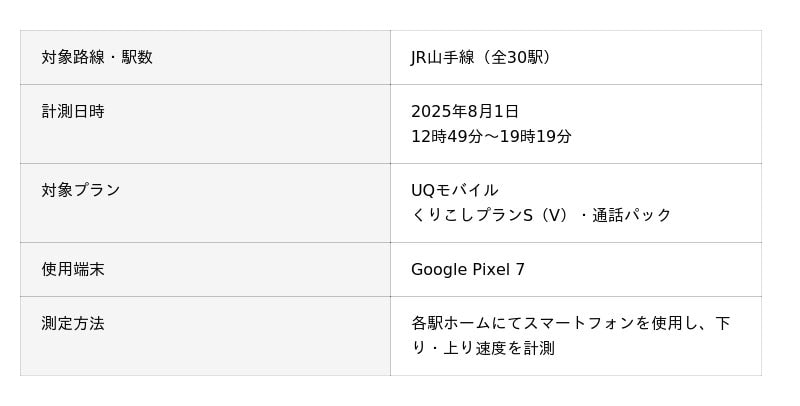This screenshot has width=800, height=406.
Task: Select the date 2025年8月1日
Action: point(465,111)
